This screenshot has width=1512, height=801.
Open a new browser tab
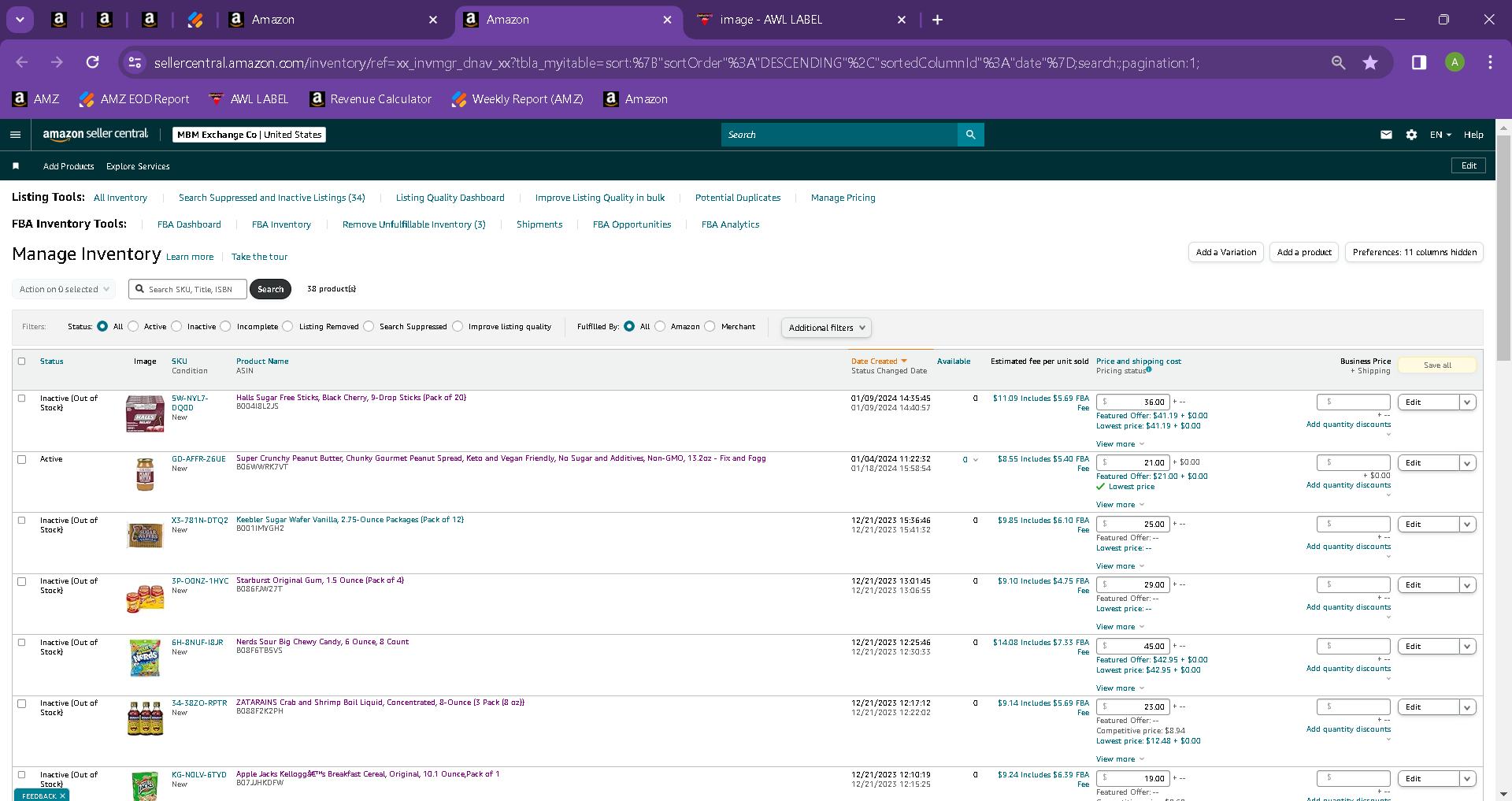pos(937,20)
